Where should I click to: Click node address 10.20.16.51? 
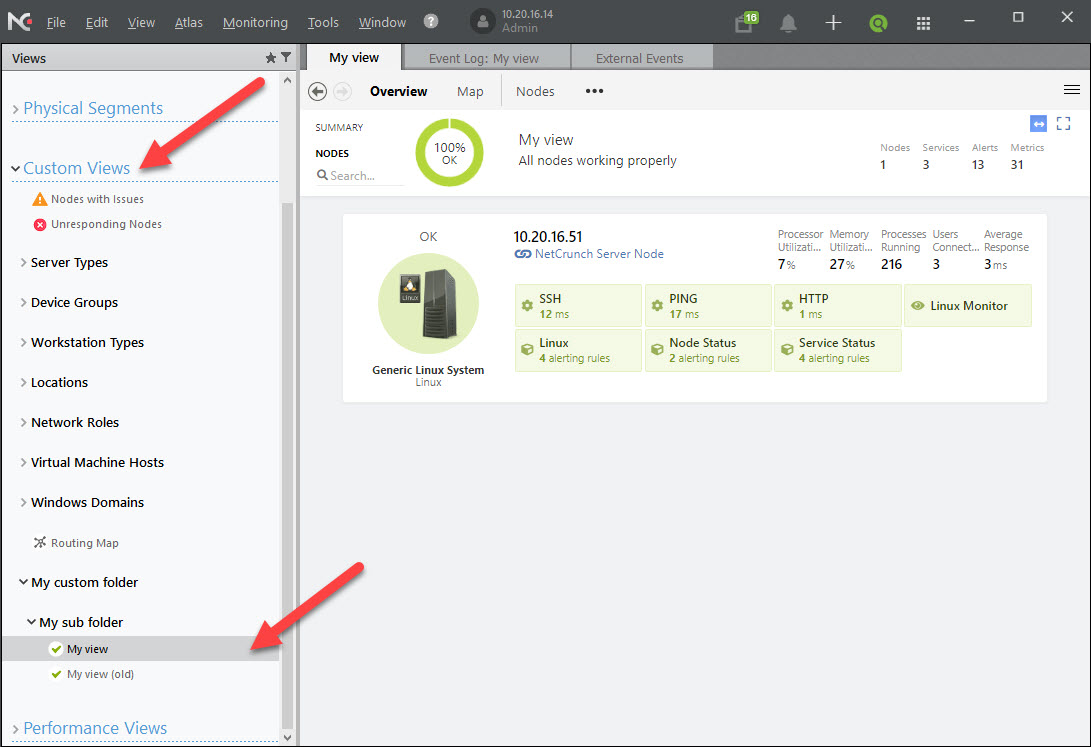point(548,237)
